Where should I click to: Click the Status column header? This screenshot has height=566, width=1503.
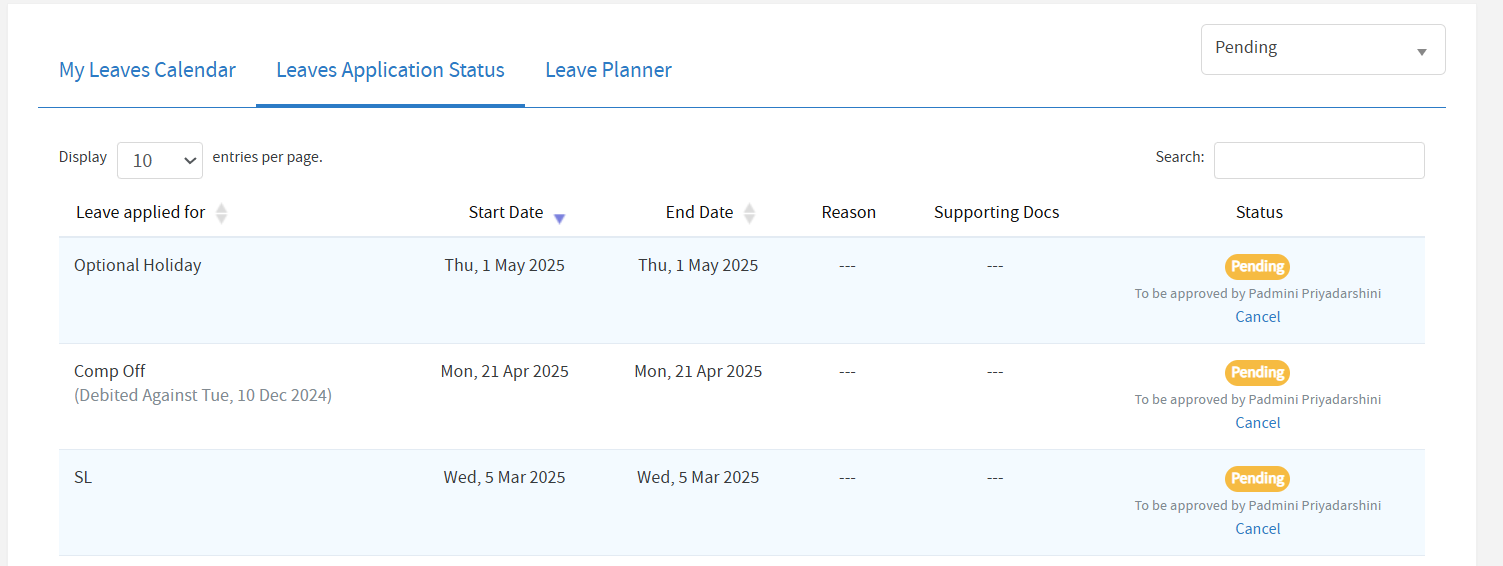(1258, 213)
